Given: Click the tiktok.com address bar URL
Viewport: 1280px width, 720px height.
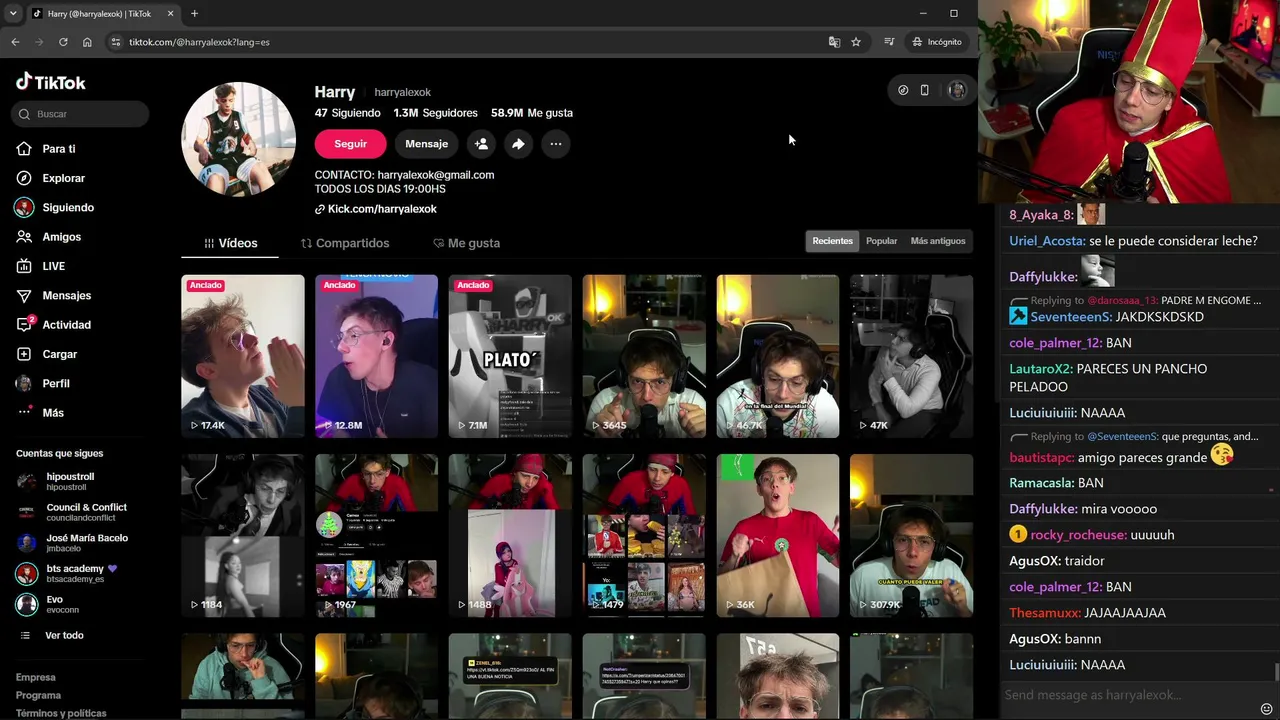Looking at the screenshot, I should pyautogui.click(x=199, y=42).
